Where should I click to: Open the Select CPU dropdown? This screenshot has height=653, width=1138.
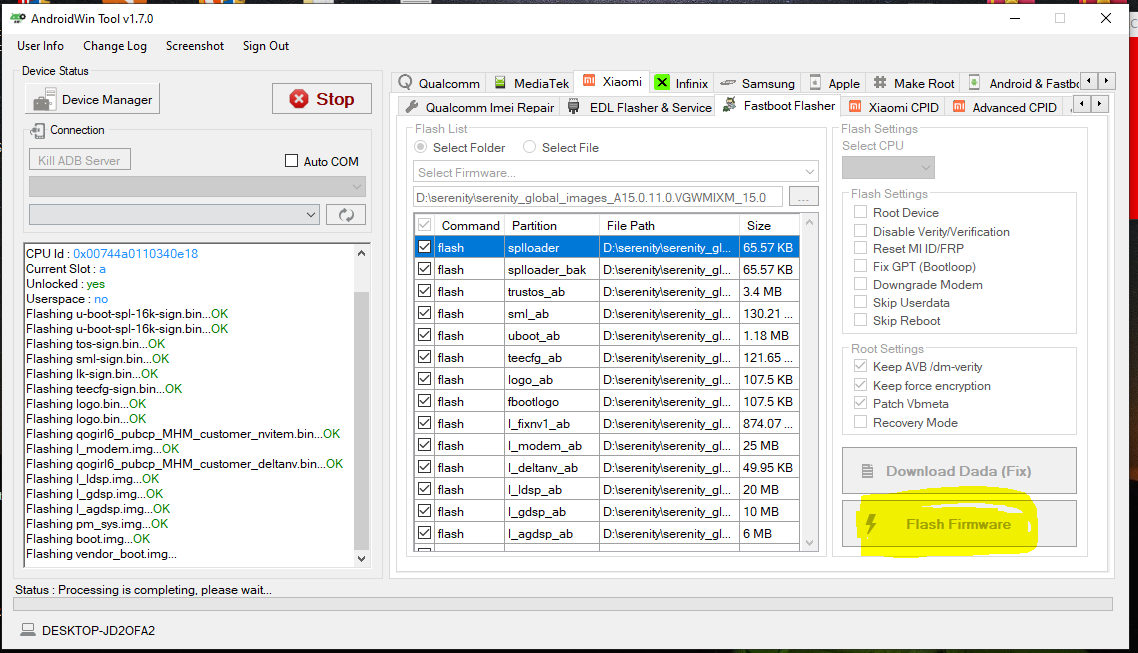tap(888, 167)
